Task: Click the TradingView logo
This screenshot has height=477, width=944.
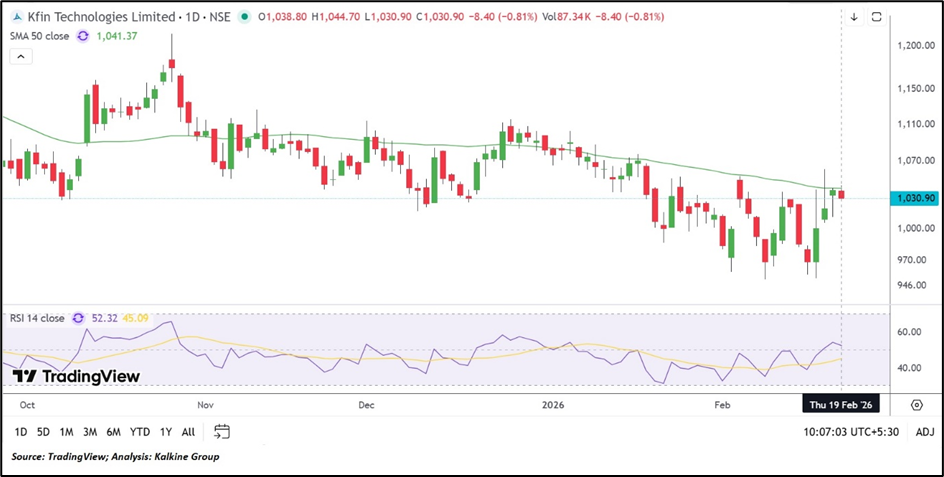Action: (76, 376)
